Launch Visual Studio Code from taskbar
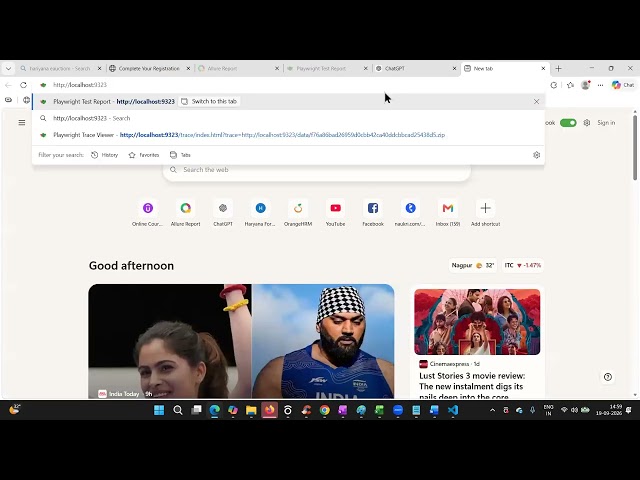Screen dimensions: 640x480 pyautogui.click(x=453, y=410)
